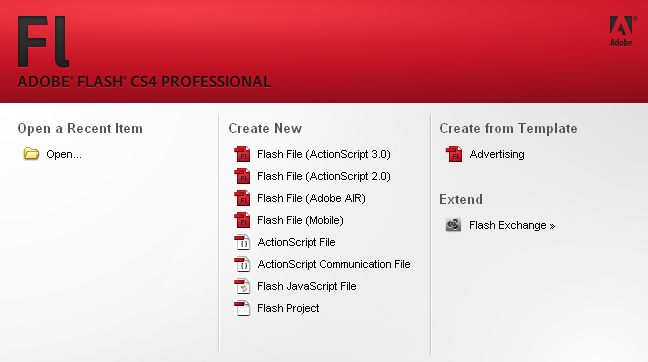
Task: Create a new ActionScript File
Action: (296, 242)
